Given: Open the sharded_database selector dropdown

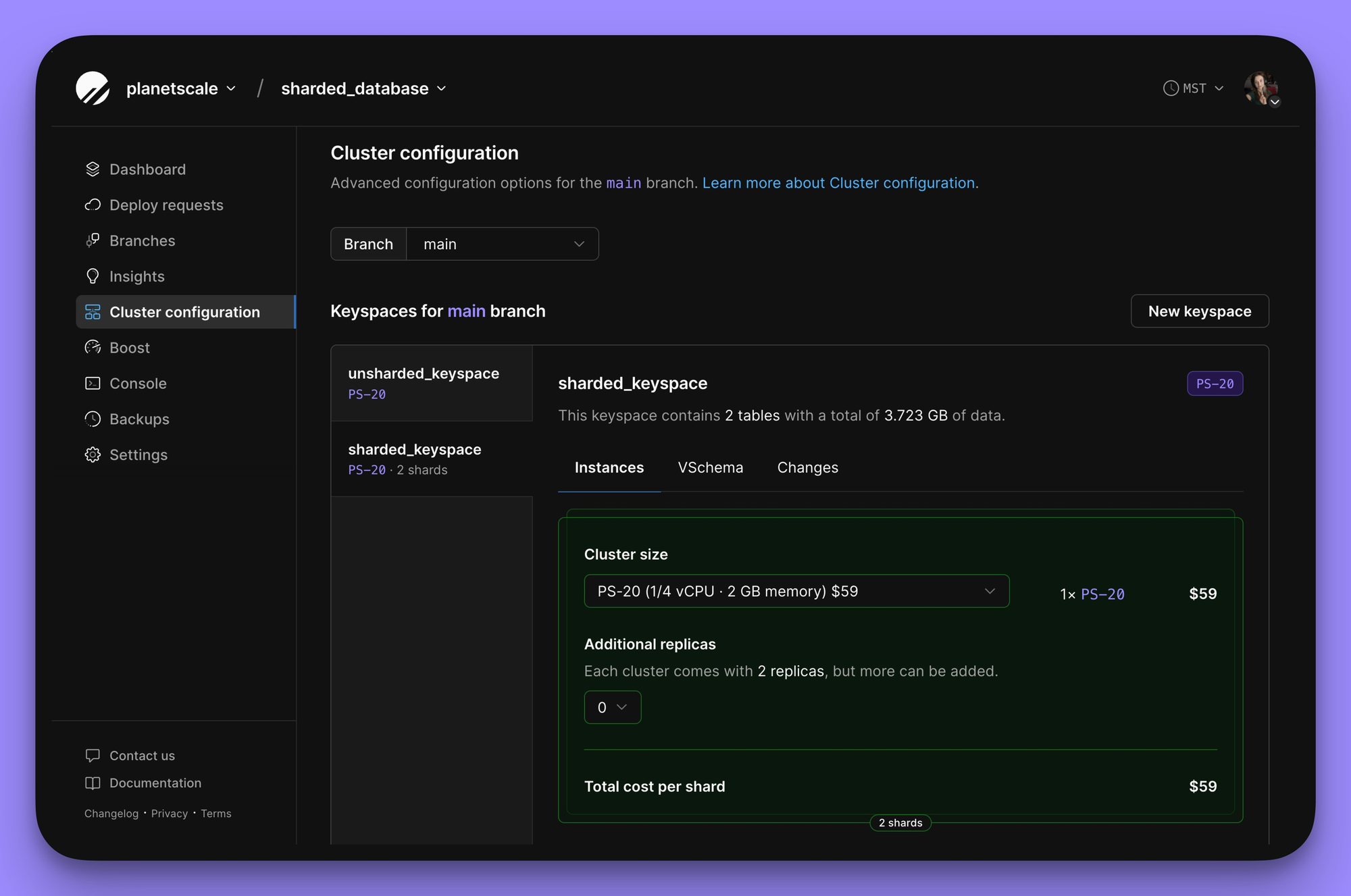Looking at the screenshot, I should point(363,88).
